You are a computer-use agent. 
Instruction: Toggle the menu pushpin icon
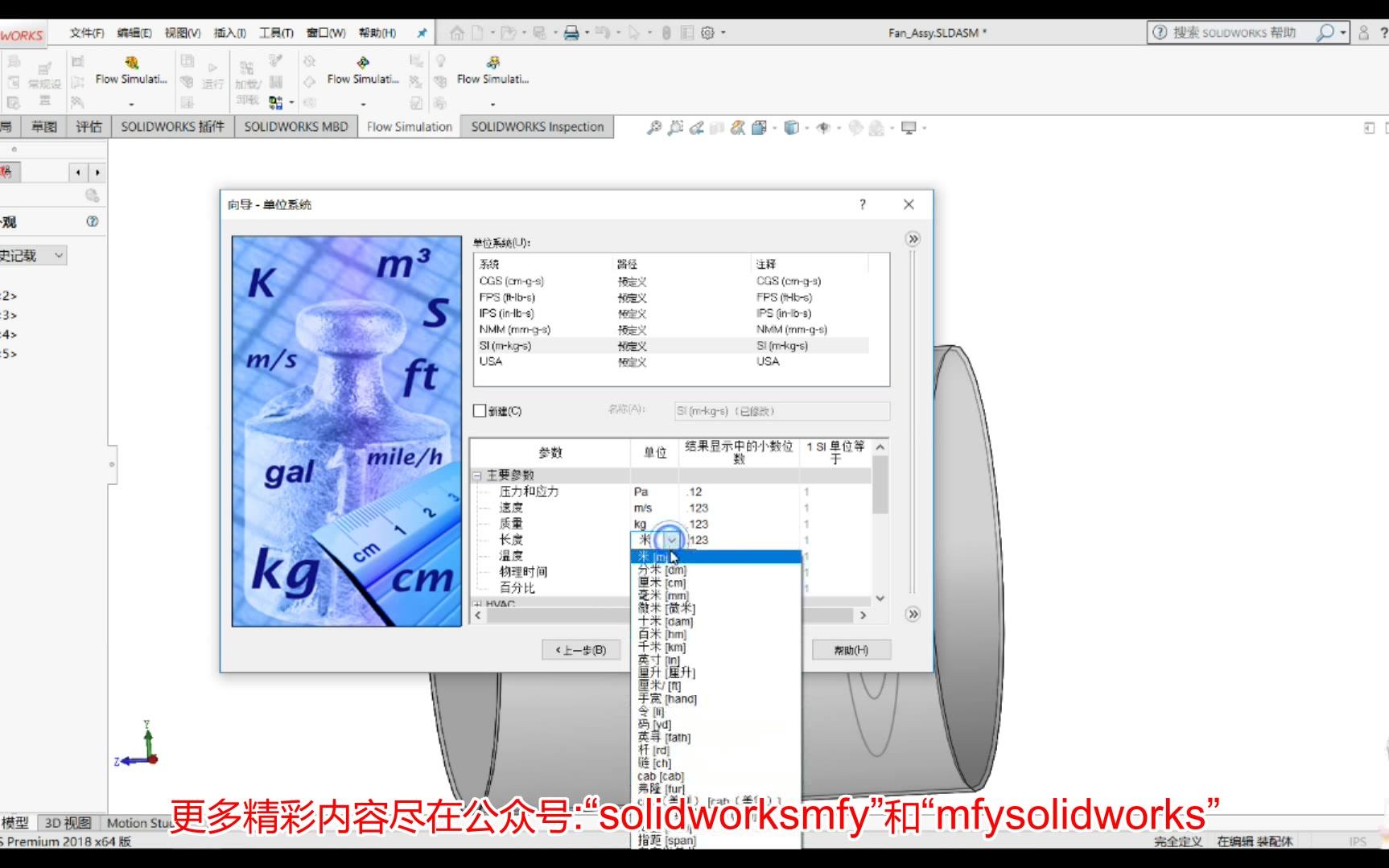421,33
